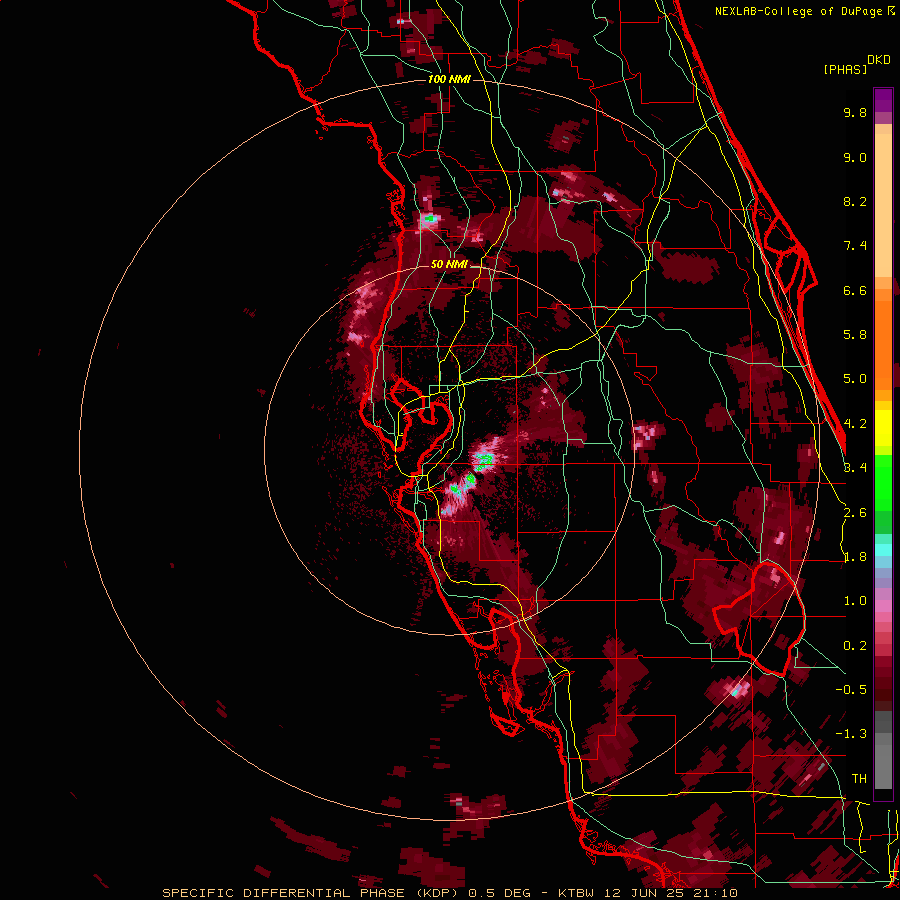
Task: Click the 2.6 scale value
Action: click(x=855, y=513)
